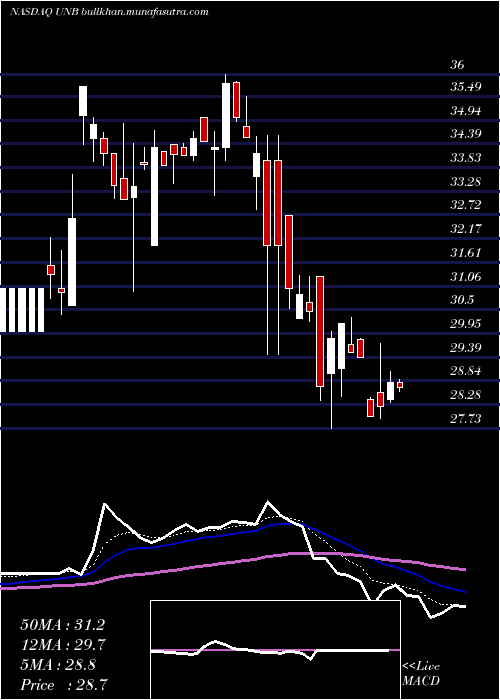Screen dimensions: 500x700
Task: Click the tall white candle topping near 35.49
Action: click(x=226, y=115)
